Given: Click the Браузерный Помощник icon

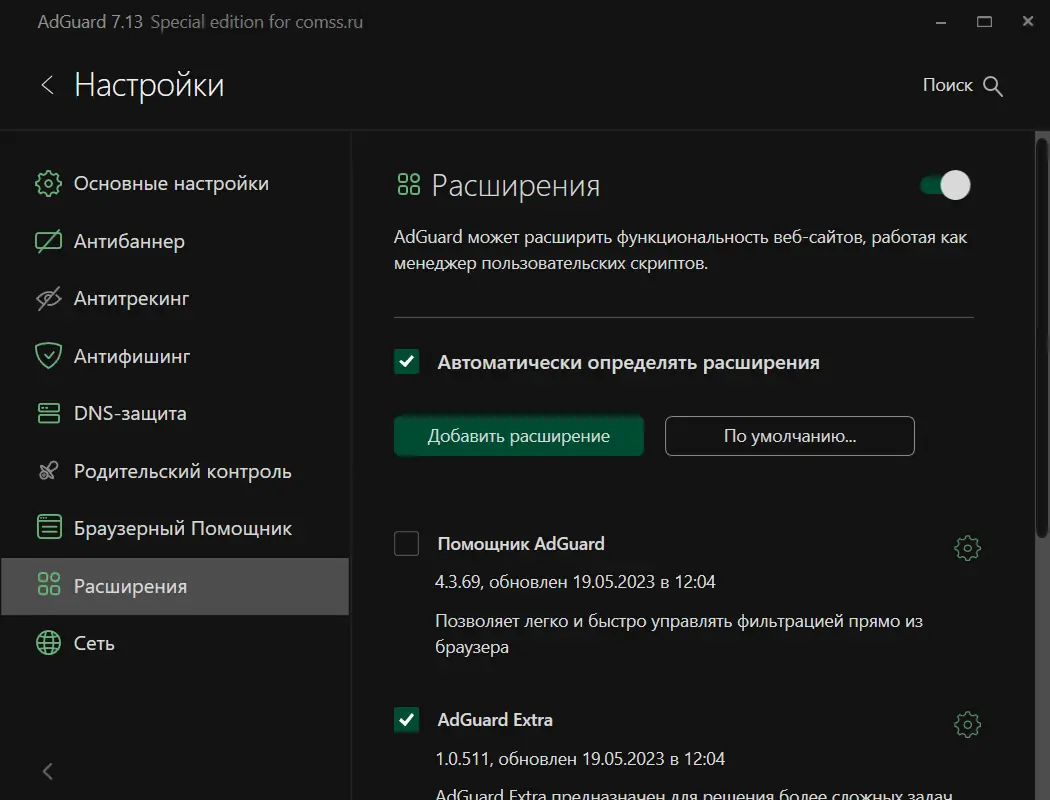Looking at the screenshot, I should point(48,528).
